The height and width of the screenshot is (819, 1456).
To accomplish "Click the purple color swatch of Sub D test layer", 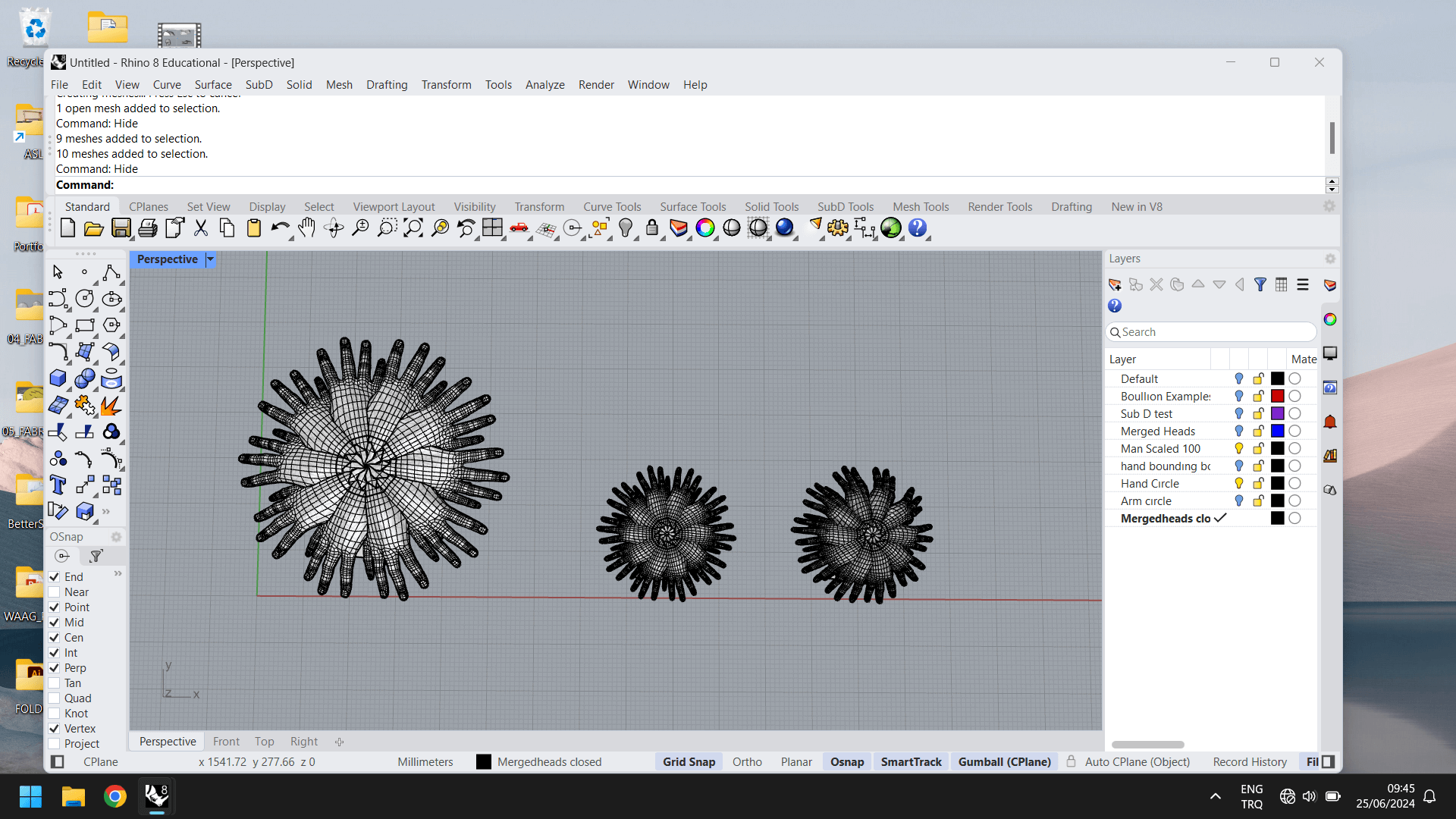I will 1278,414.
